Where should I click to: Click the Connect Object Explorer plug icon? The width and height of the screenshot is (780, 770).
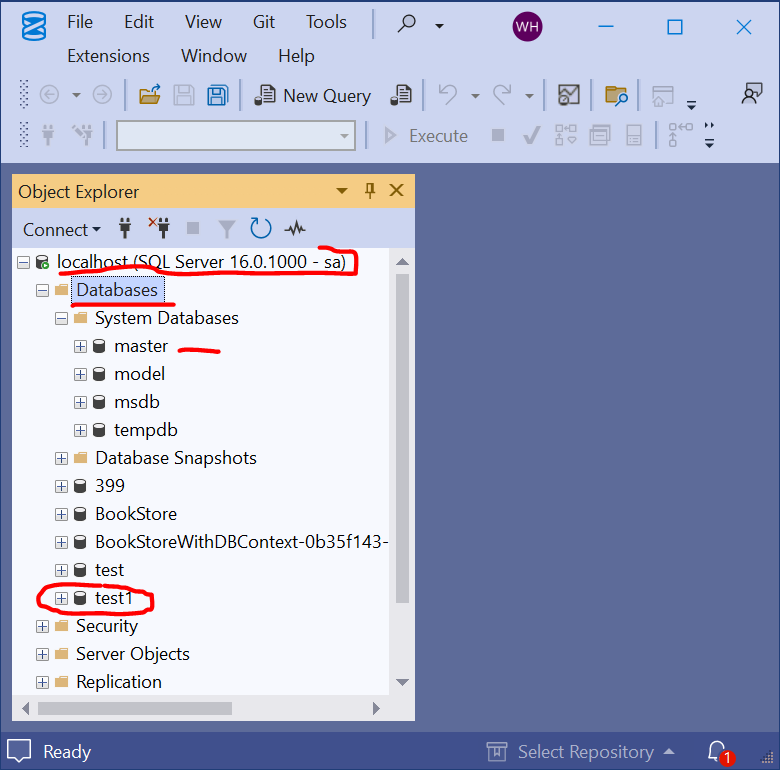pos(125,228)
